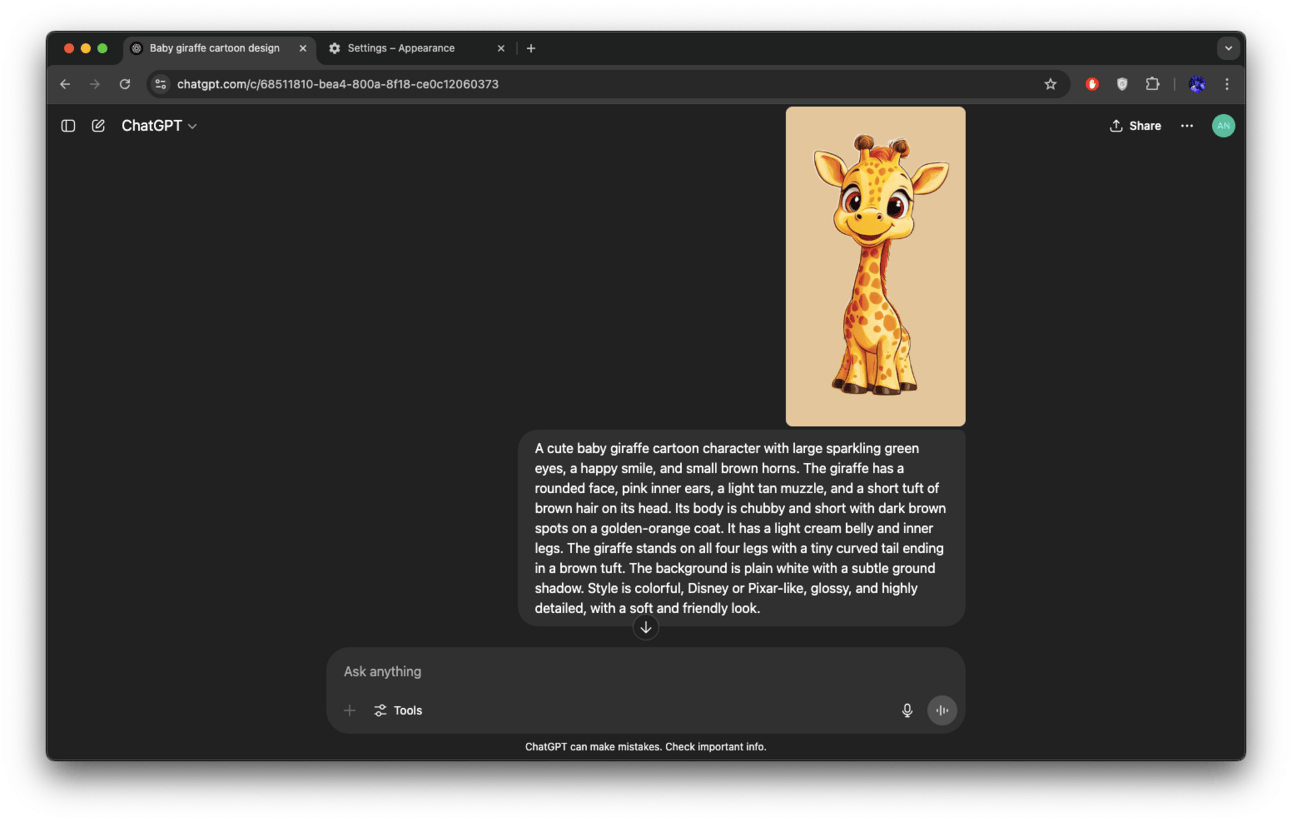This screenshot has height=822, width=1292.
Task: Go forward to the next page
Action: [x=95, y=84]
